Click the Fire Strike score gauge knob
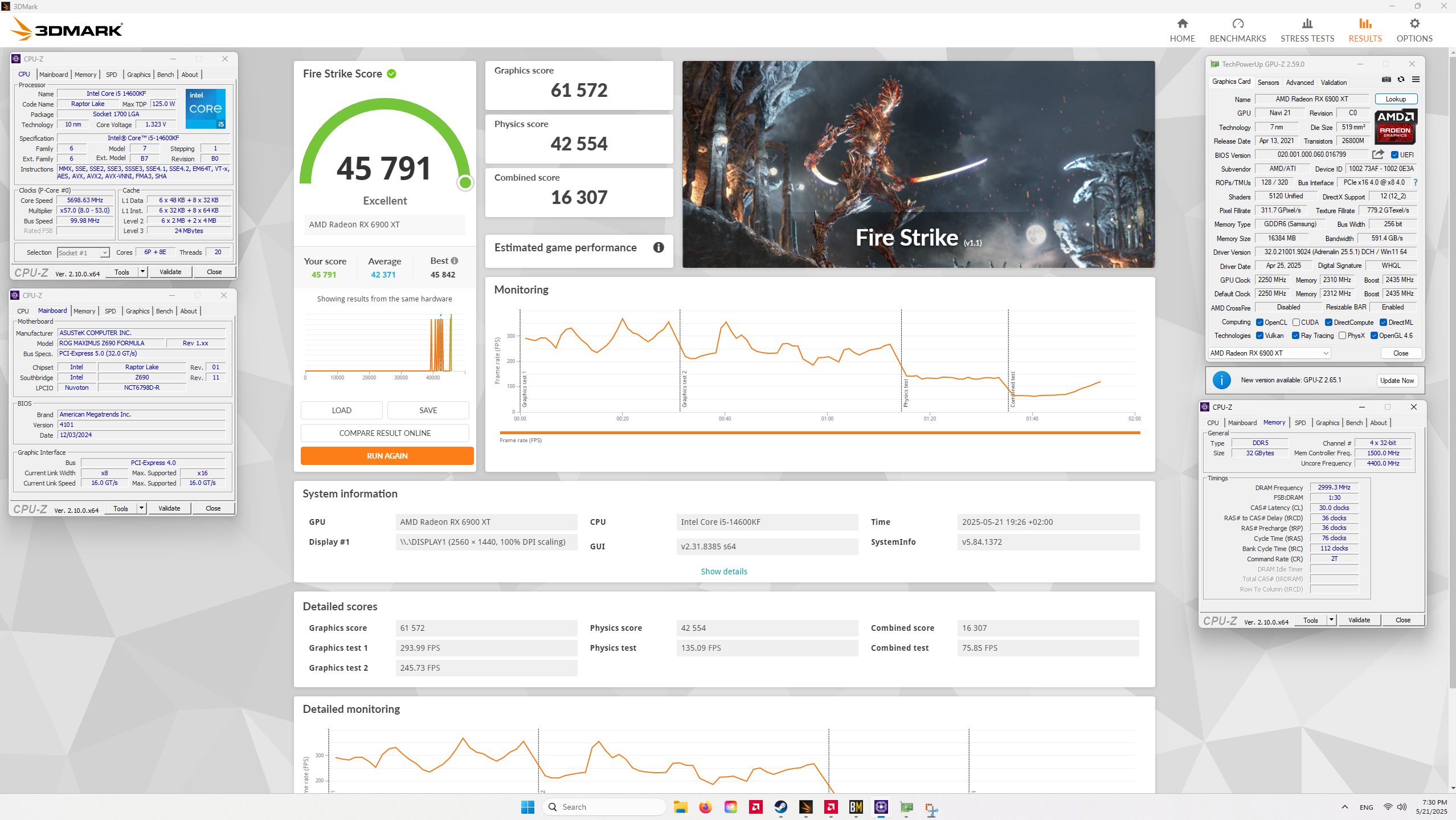 [465, 182]
